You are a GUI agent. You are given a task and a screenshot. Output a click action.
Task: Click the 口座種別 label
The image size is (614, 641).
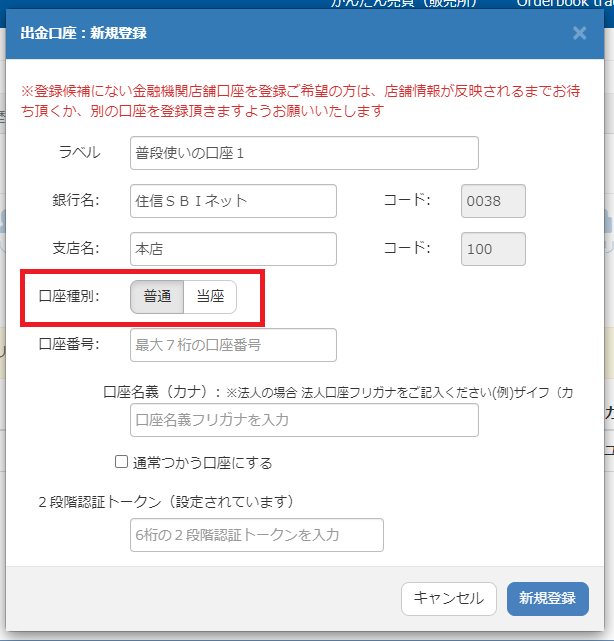pos(69,296)
